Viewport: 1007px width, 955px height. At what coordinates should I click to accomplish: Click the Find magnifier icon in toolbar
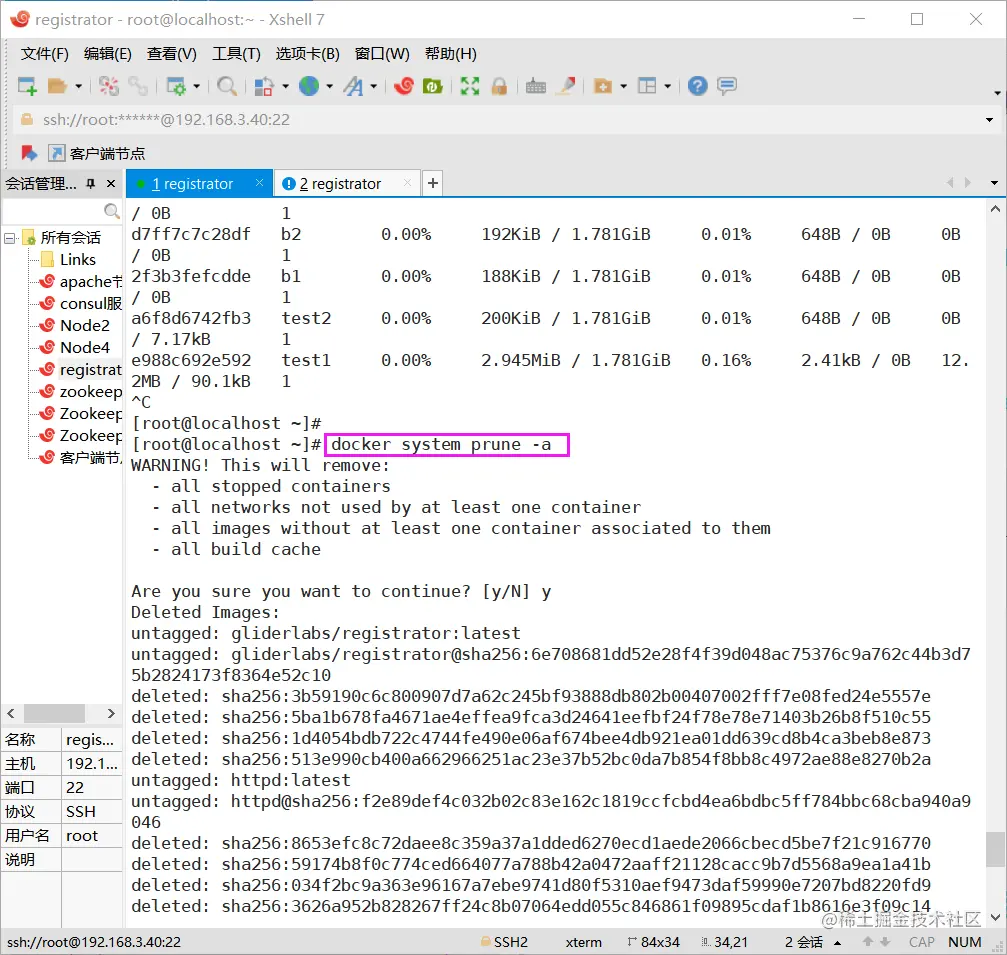click(227, 85)
